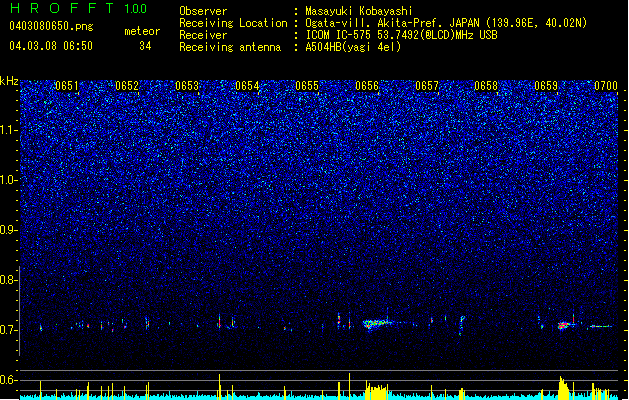Image resolution: width=629 pixels, height=400 pixels.
Task: Click the 0700 time marker
Action: [x=606, y=86]
